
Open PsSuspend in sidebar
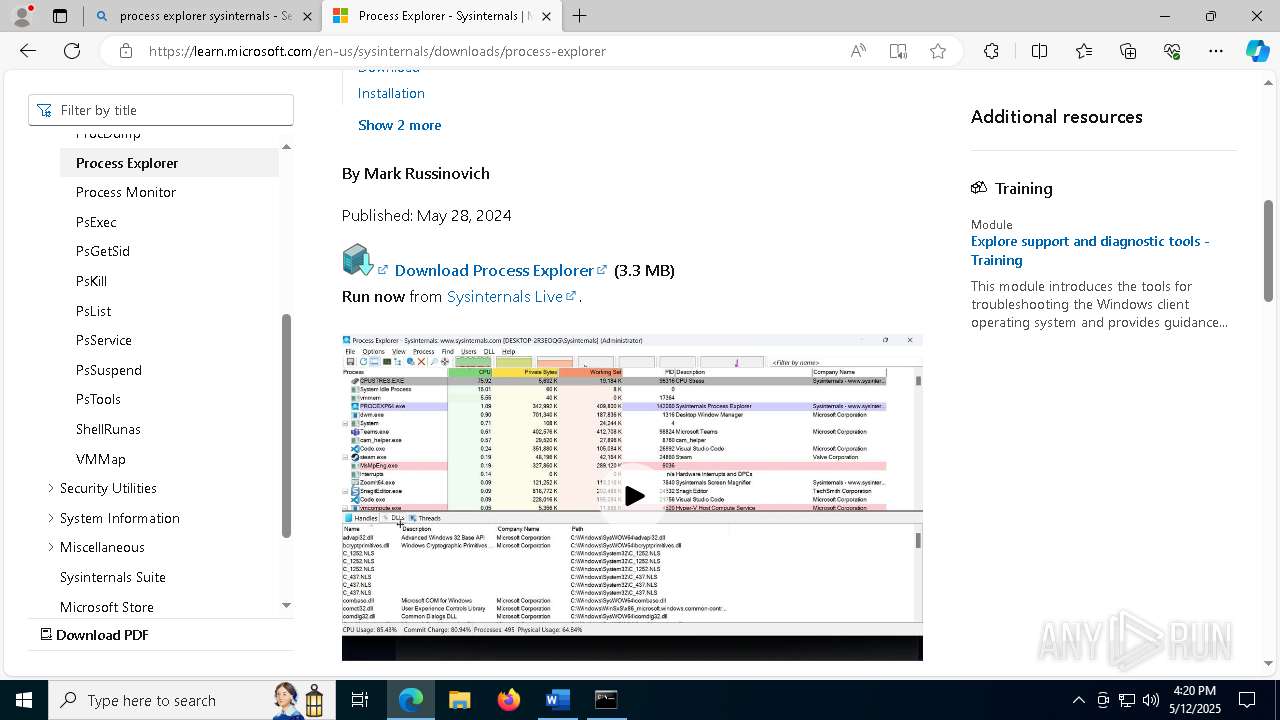tap(109, 370)
